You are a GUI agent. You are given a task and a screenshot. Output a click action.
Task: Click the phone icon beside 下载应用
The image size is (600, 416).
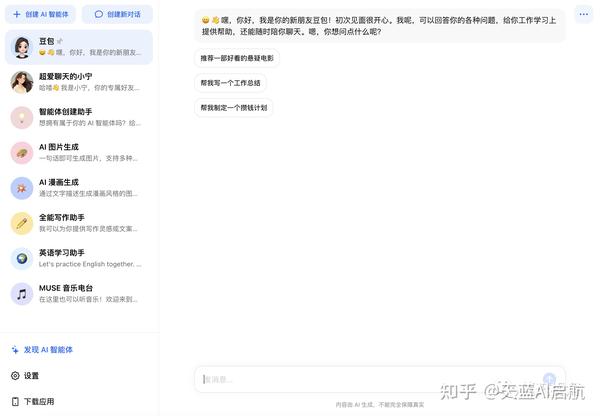[x=15, y=401]
